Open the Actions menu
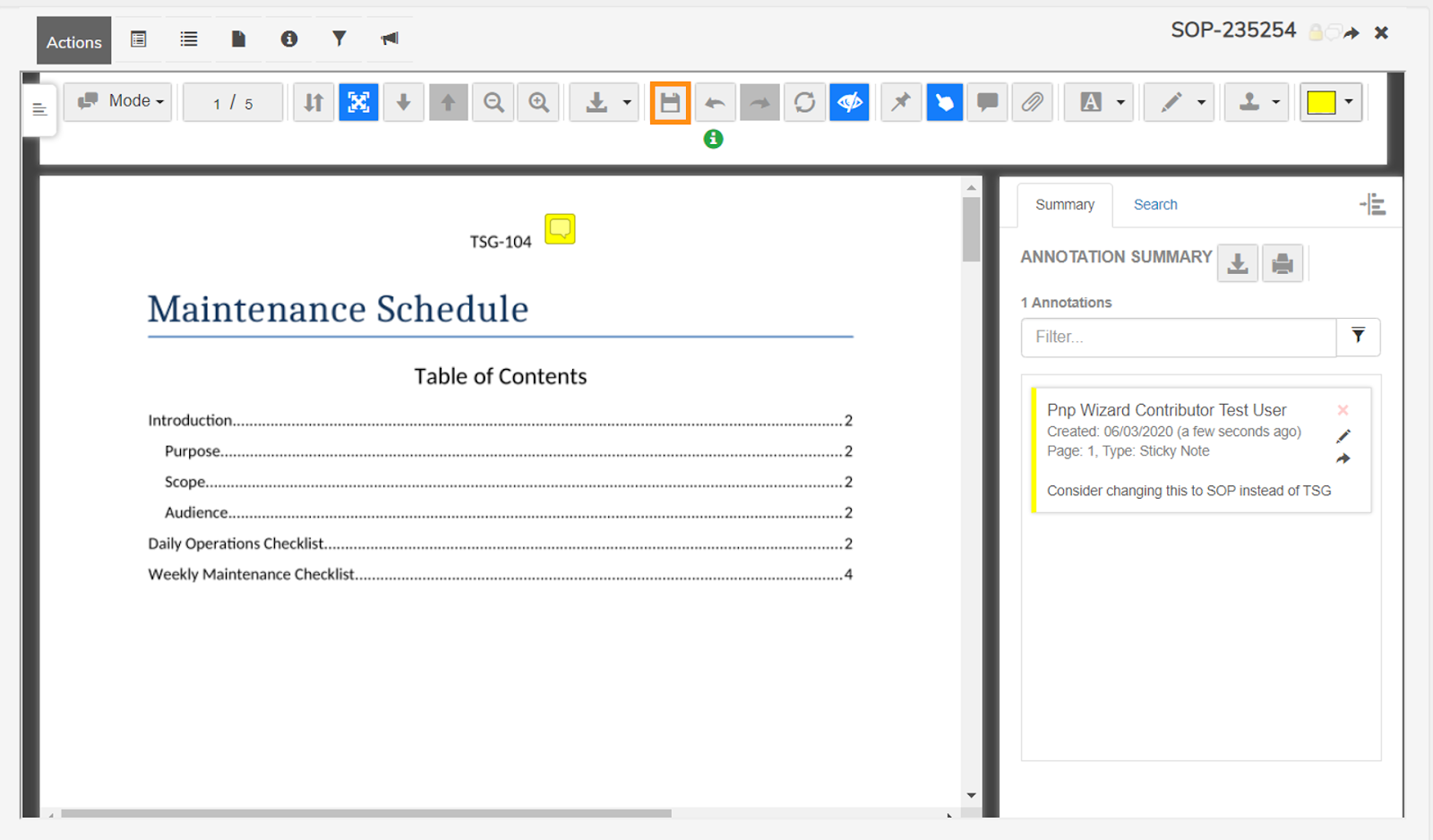The height and width of the screenshot is (840, 1433). 73,41
